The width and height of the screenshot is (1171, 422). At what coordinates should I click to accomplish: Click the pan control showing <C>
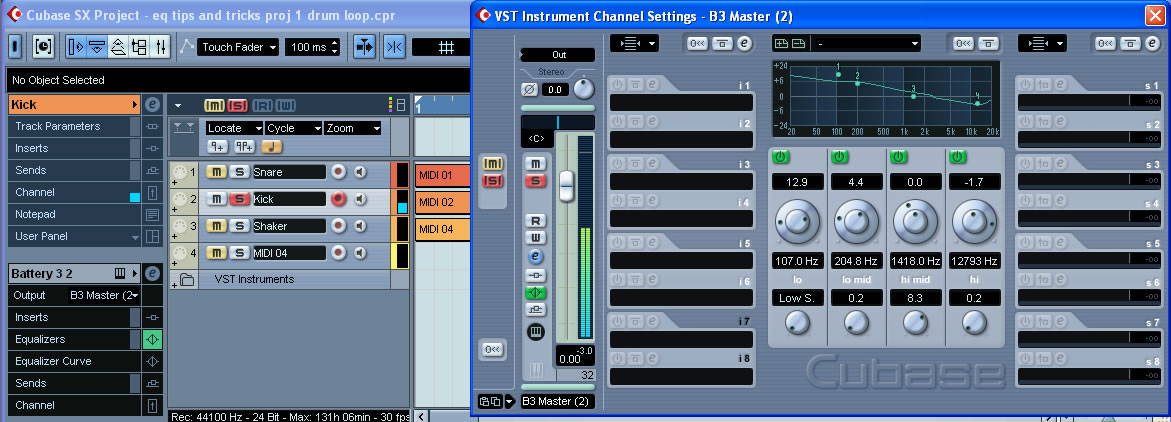coord(538,139)
